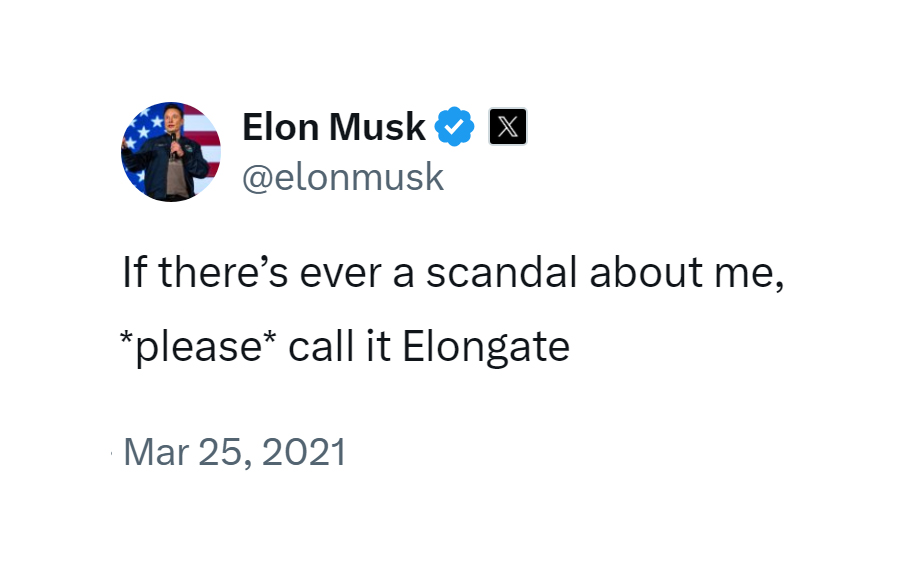Click the black X affiliation badge
The image size is (904, 570).
[507, 128]
